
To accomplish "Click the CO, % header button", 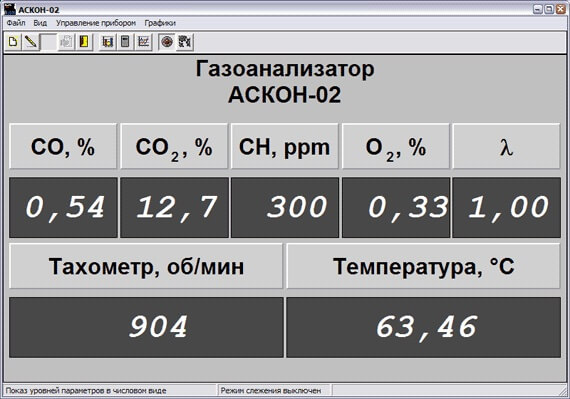I will click(63, 146).
